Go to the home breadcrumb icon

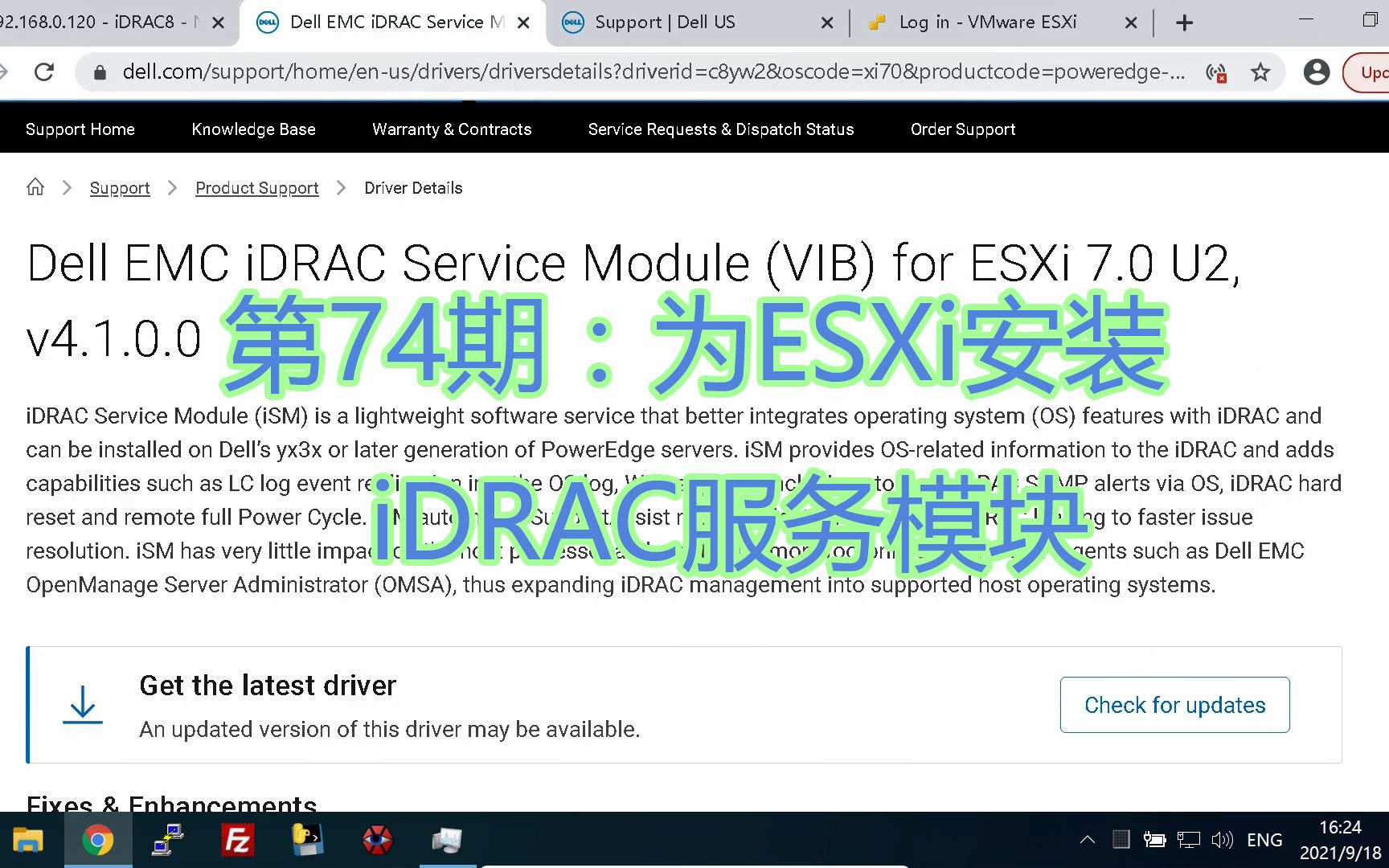35,187
